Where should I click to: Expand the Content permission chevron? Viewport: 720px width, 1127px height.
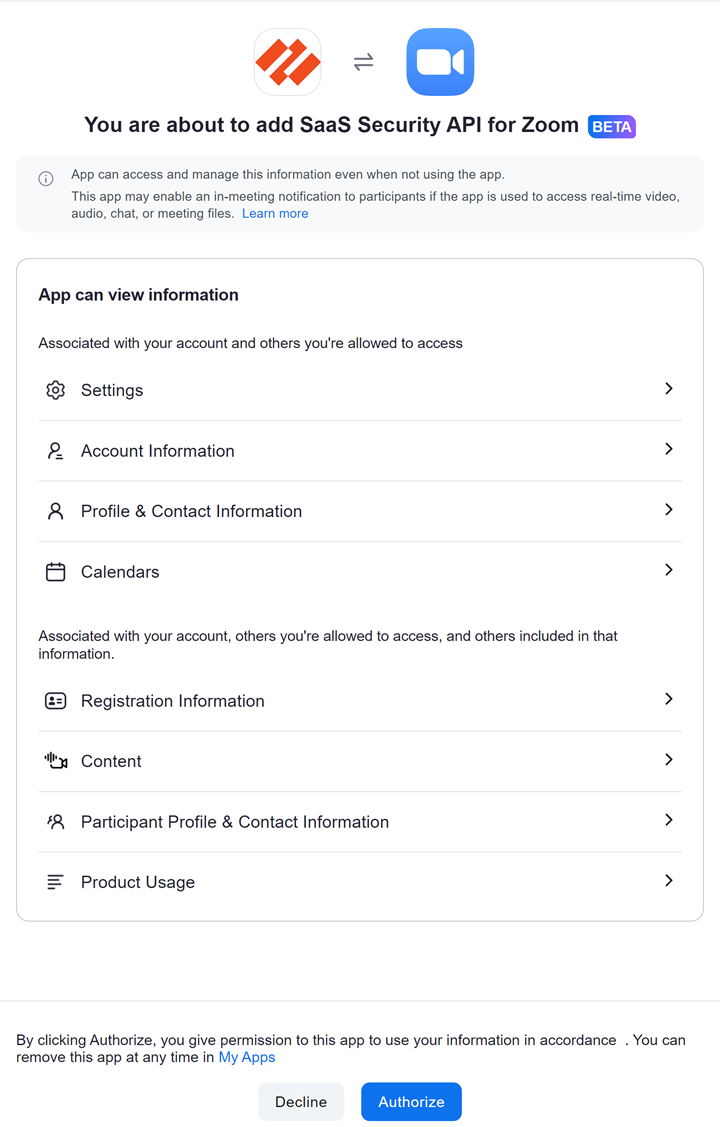669,759
